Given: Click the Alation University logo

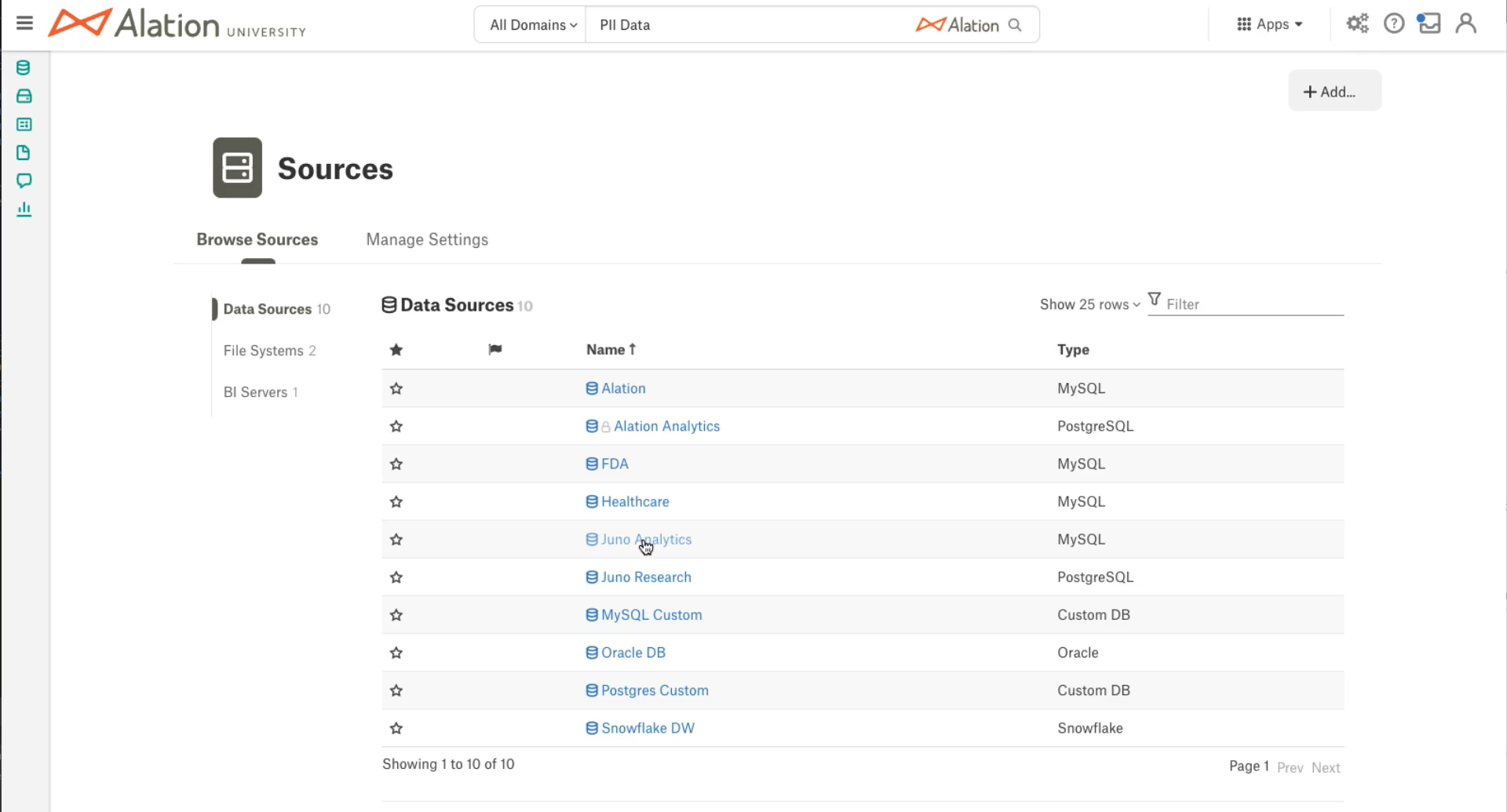Looking at the screenshot, I should 177,24.
